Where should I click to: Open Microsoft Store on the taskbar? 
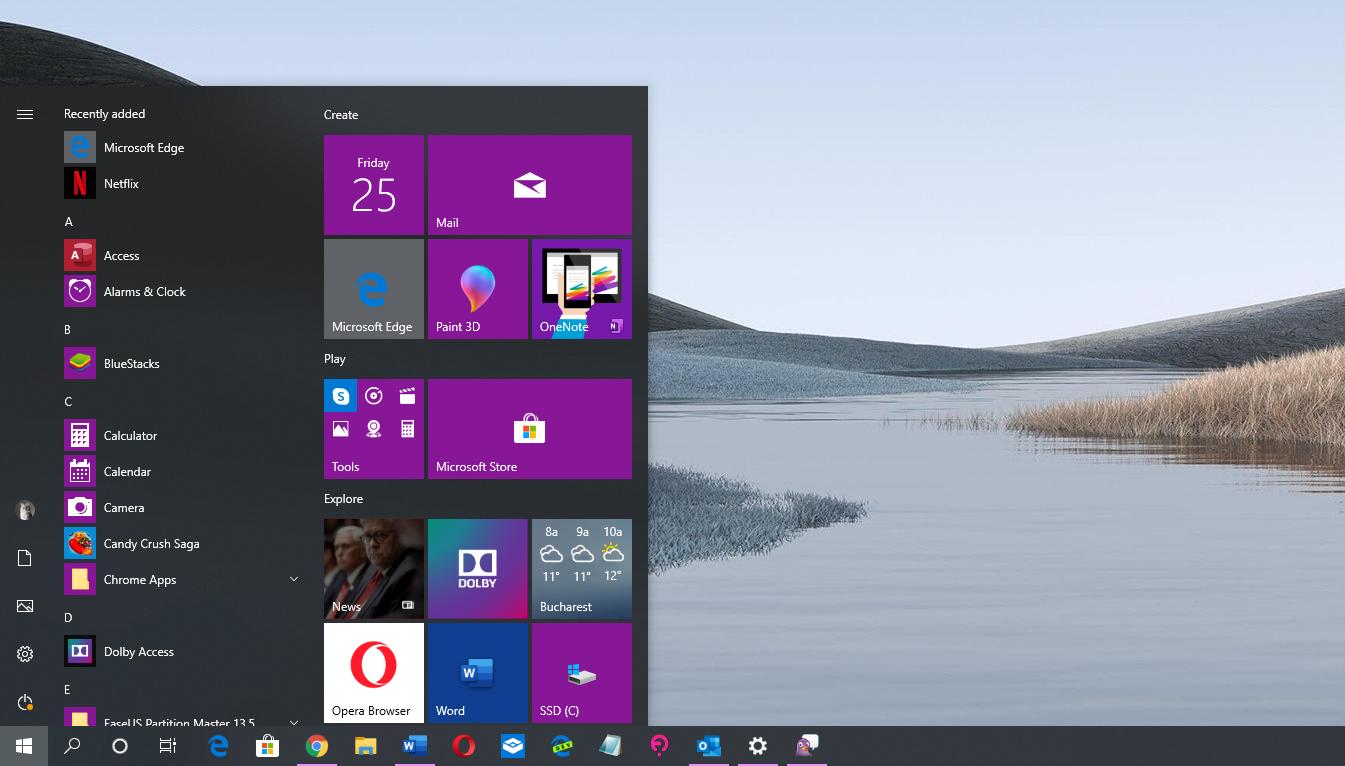[x=267, y=746]
